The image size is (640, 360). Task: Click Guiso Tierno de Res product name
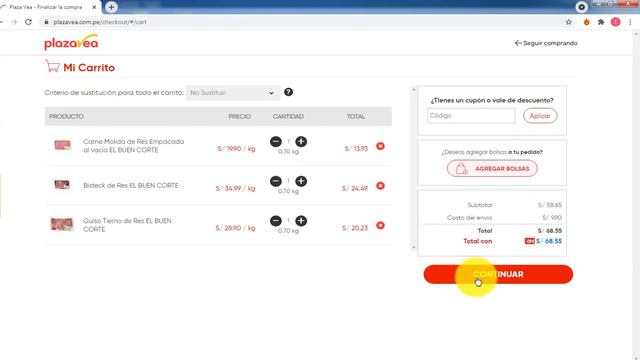pos(127,225)
